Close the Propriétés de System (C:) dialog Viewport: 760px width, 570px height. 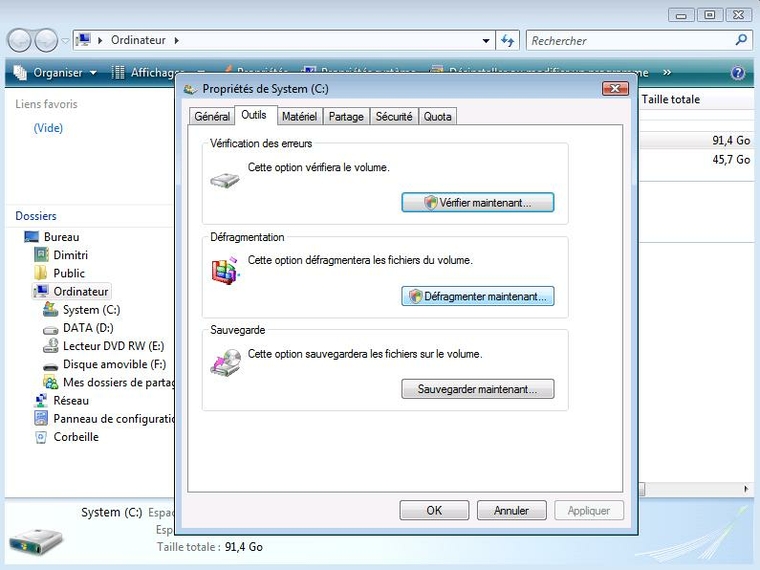click(x=615, y=88)
